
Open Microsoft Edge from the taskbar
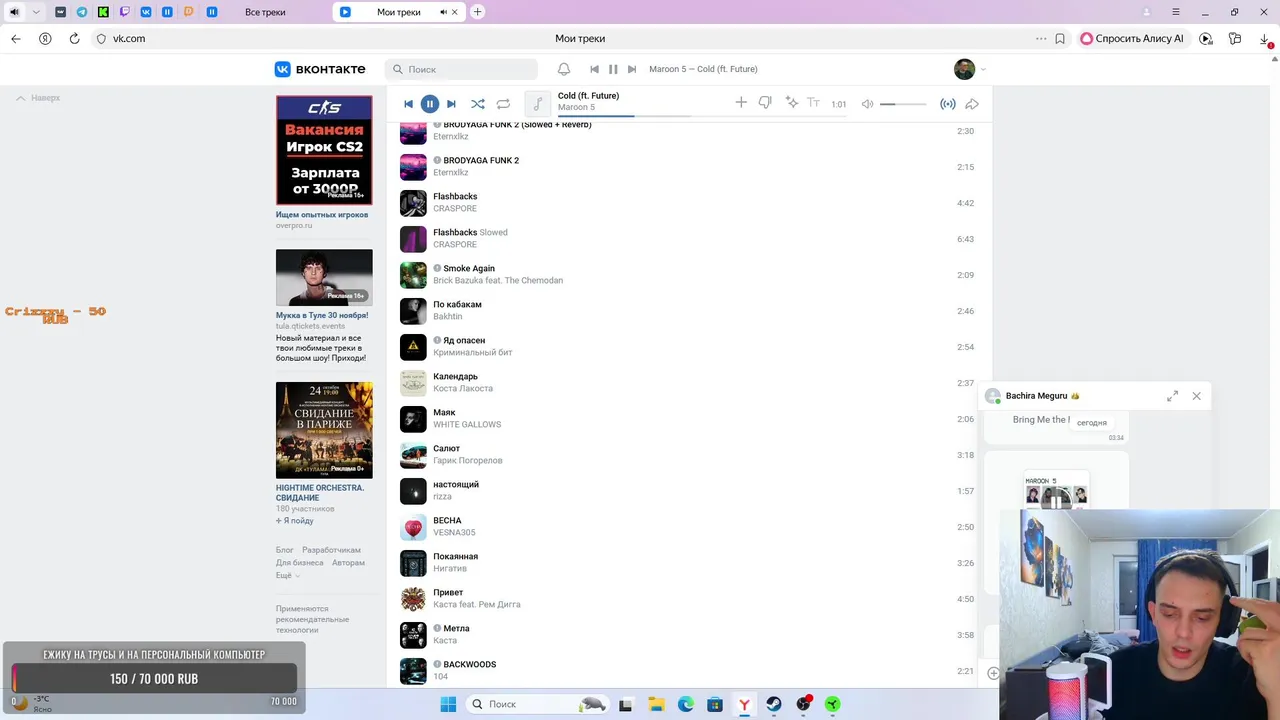point(685,704)
